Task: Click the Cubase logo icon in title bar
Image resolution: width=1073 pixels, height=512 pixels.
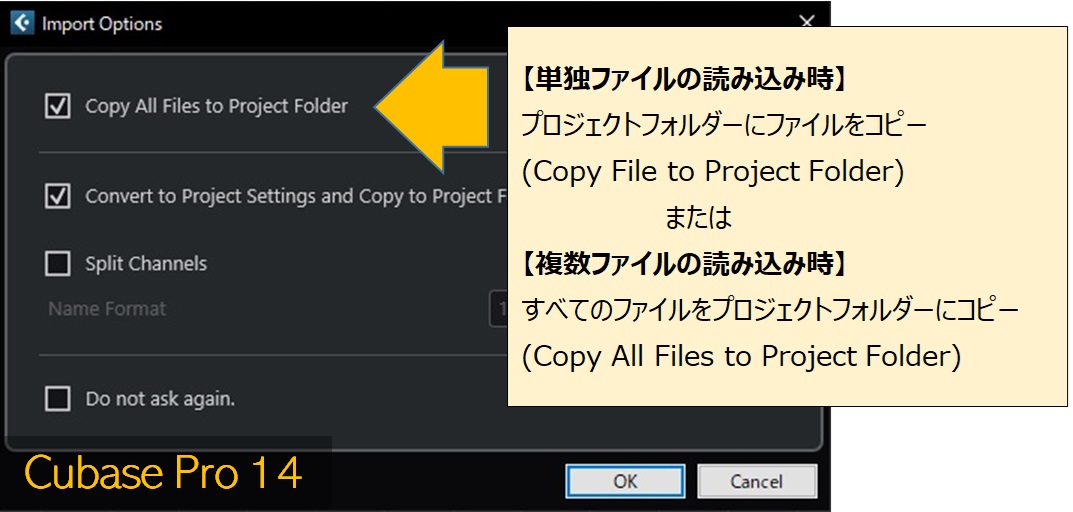Action: [x=22, y=24]
